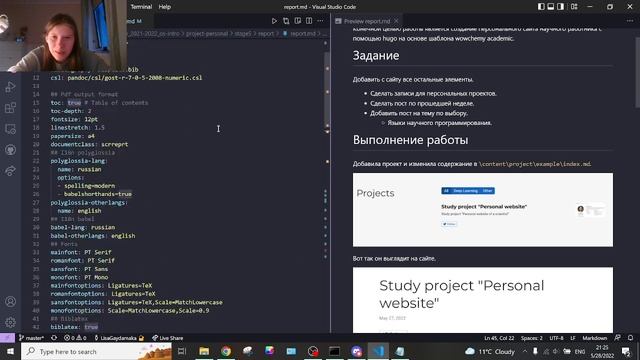Image resolution: width=640 pixels, height=360 pixels.
Task: Change line ending via LF indicator
Action: point(573,338)
